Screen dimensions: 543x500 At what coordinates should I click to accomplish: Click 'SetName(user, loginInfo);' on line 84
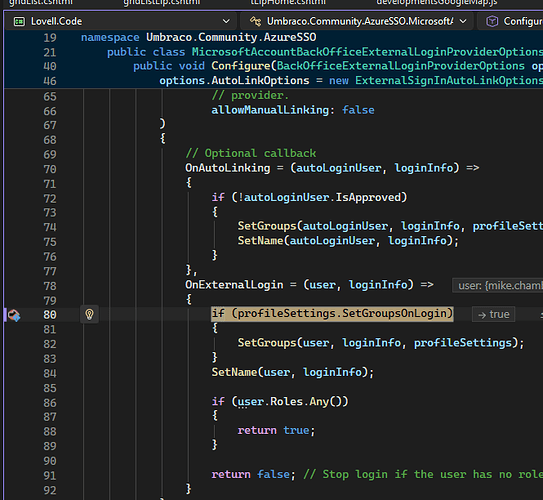(x=293, y=372)
